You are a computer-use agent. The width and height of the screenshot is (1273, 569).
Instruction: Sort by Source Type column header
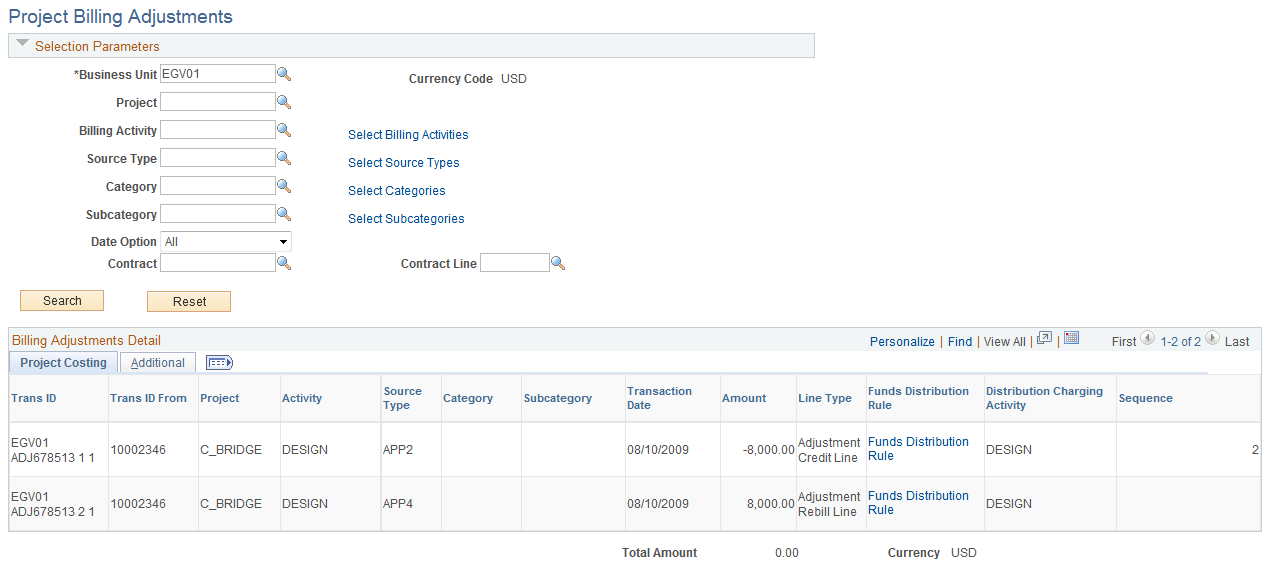pyautogui.click(x=402, y=398)
